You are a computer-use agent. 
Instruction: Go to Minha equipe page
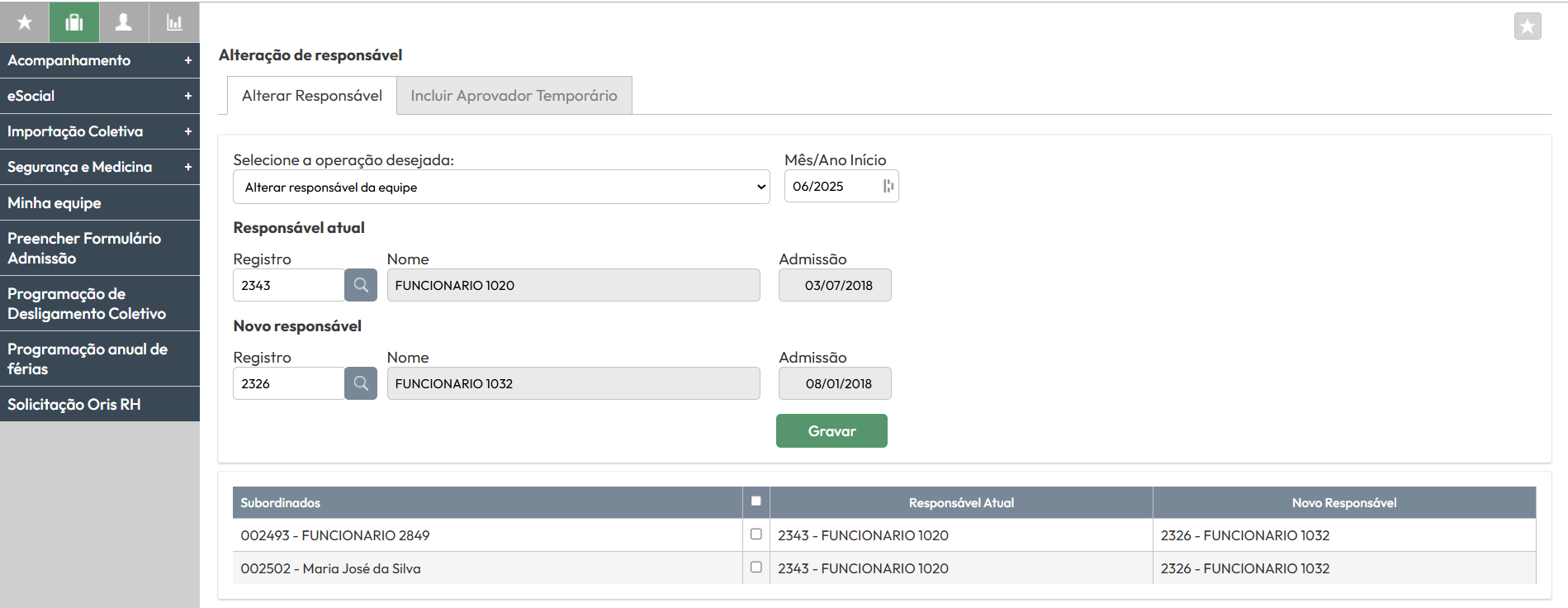click(x=54, y=203)
